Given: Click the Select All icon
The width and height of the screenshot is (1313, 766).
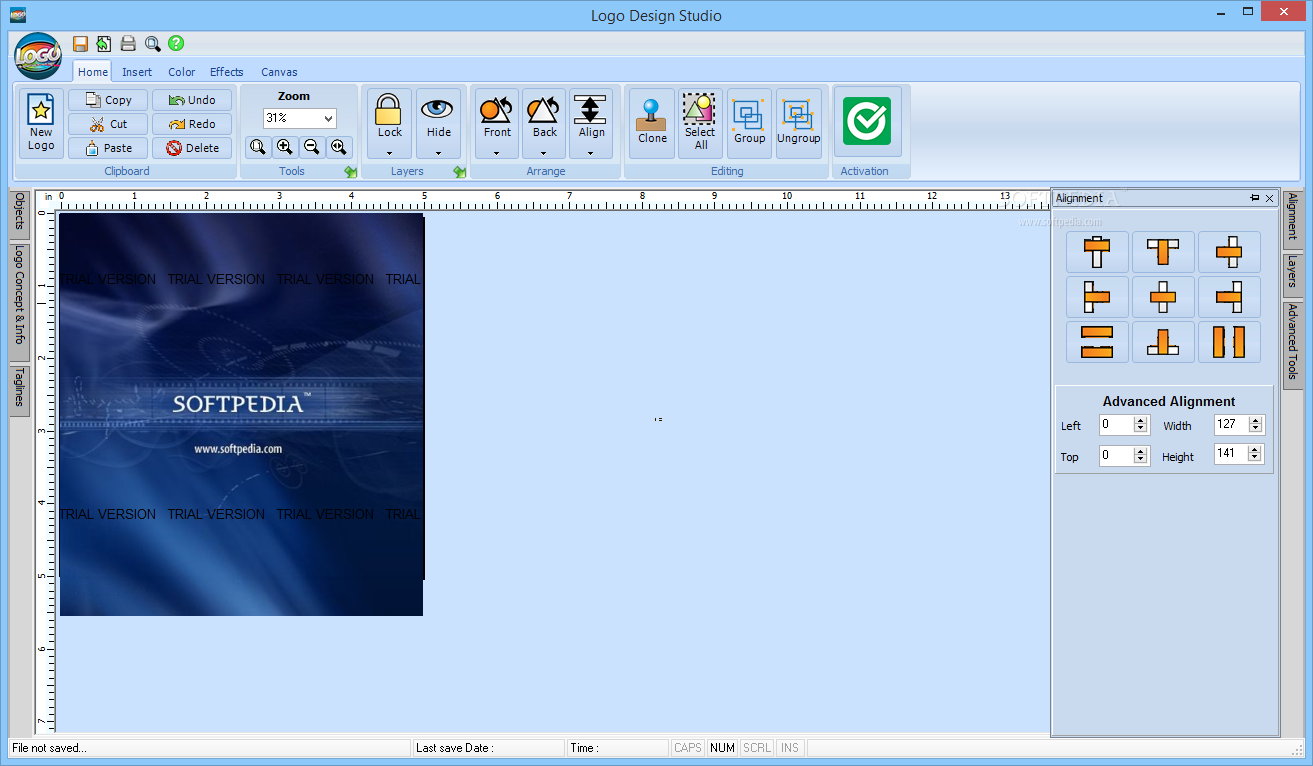Looking at the screenshot, I should click(700, 123).
